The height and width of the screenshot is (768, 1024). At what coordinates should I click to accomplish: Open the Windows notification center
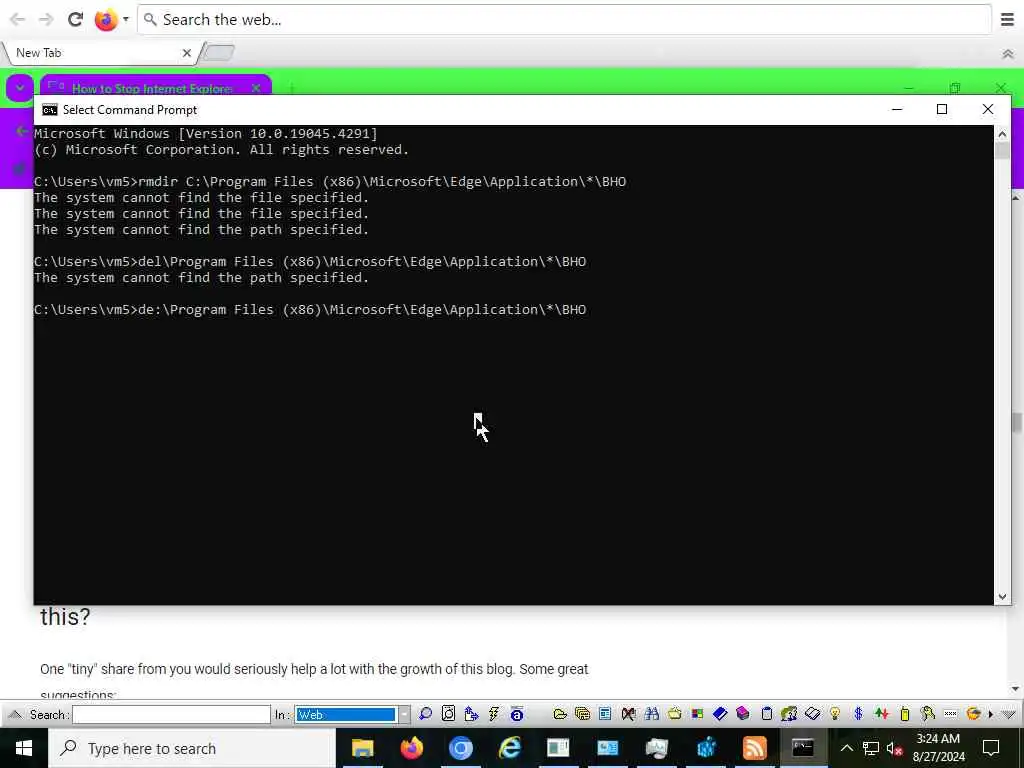(991, 748)
